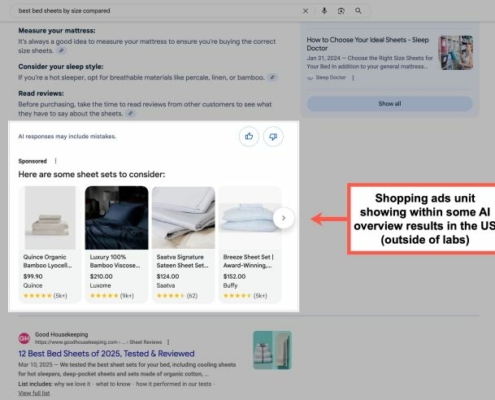
Task: Open link chip after read reviews text
Action: (131, 113)
